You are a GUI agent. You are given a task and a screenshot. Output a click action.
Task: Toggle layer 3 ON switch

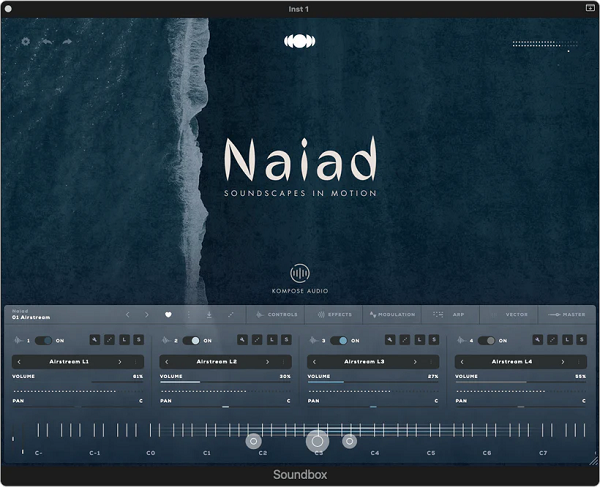pyautogui.click(x=339, y=340)
